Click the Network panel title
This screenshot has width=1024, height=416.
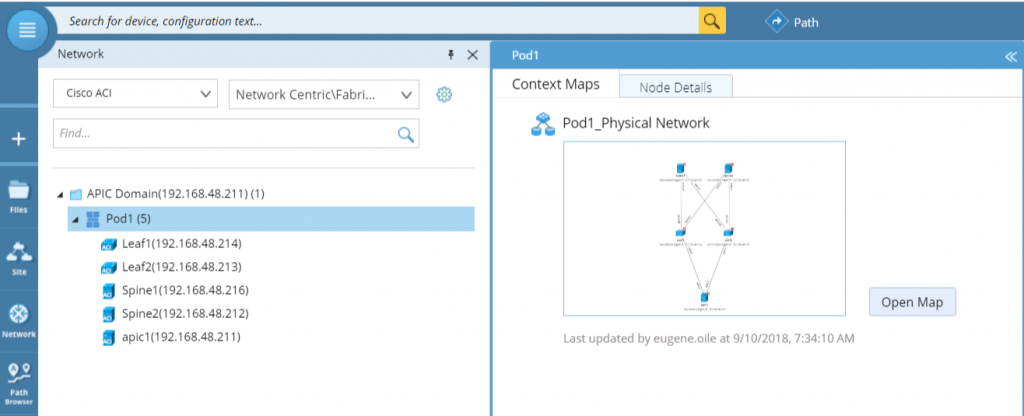pos(80,54)
